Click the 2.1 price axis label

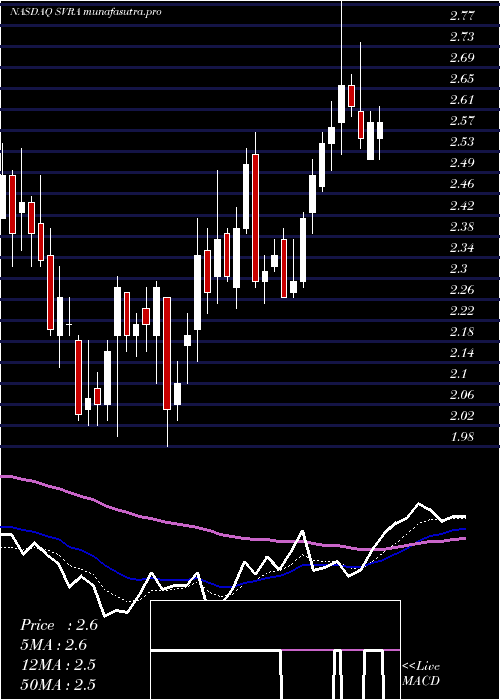[x=458, y=374]
